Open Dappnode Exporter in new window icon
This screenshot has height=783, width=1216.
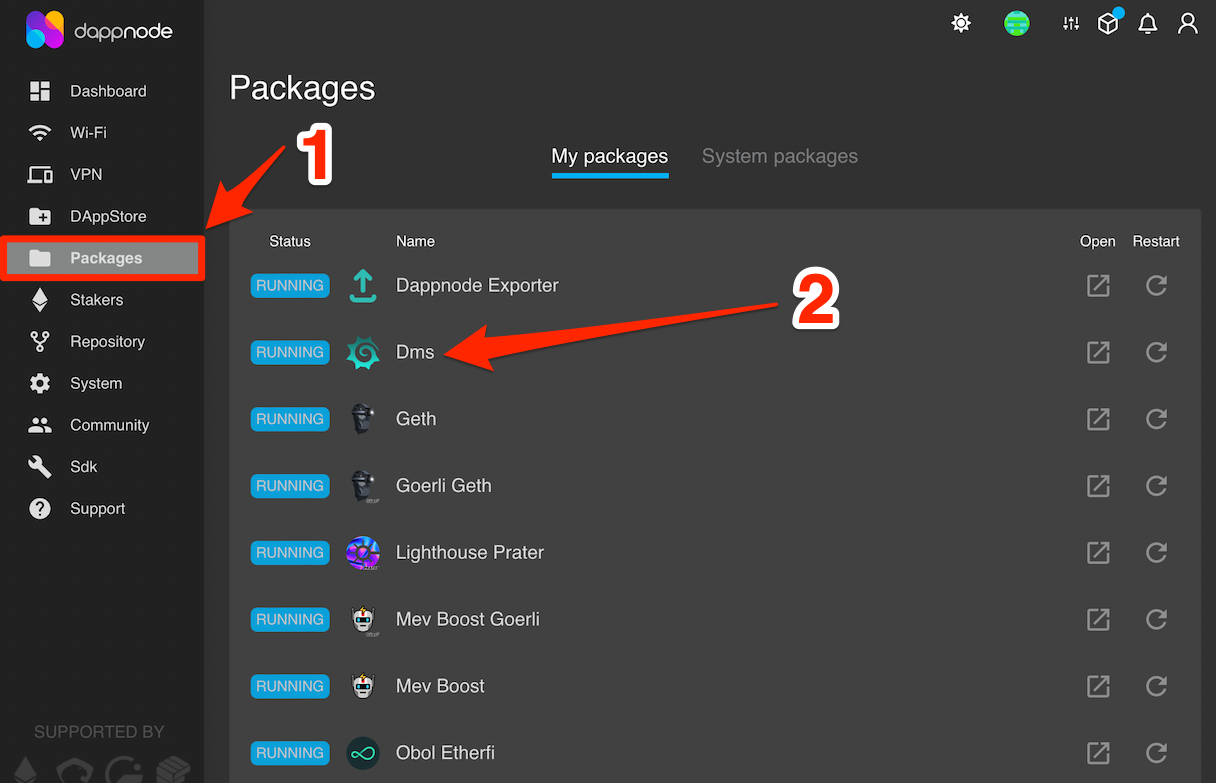(1098, 286)
